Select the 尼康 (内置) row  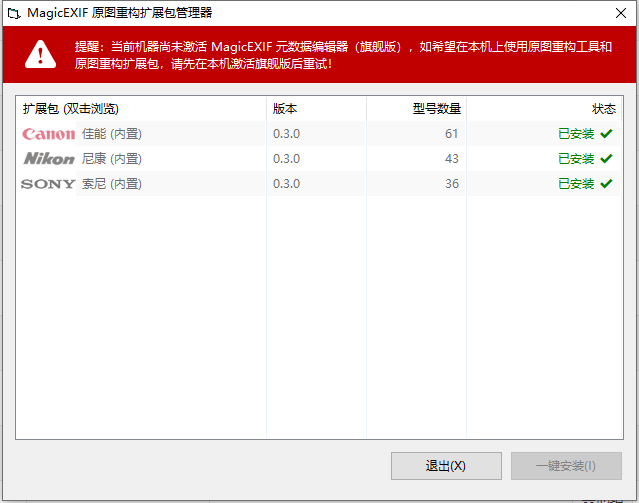pyautogui.click(x=319, y=159)
